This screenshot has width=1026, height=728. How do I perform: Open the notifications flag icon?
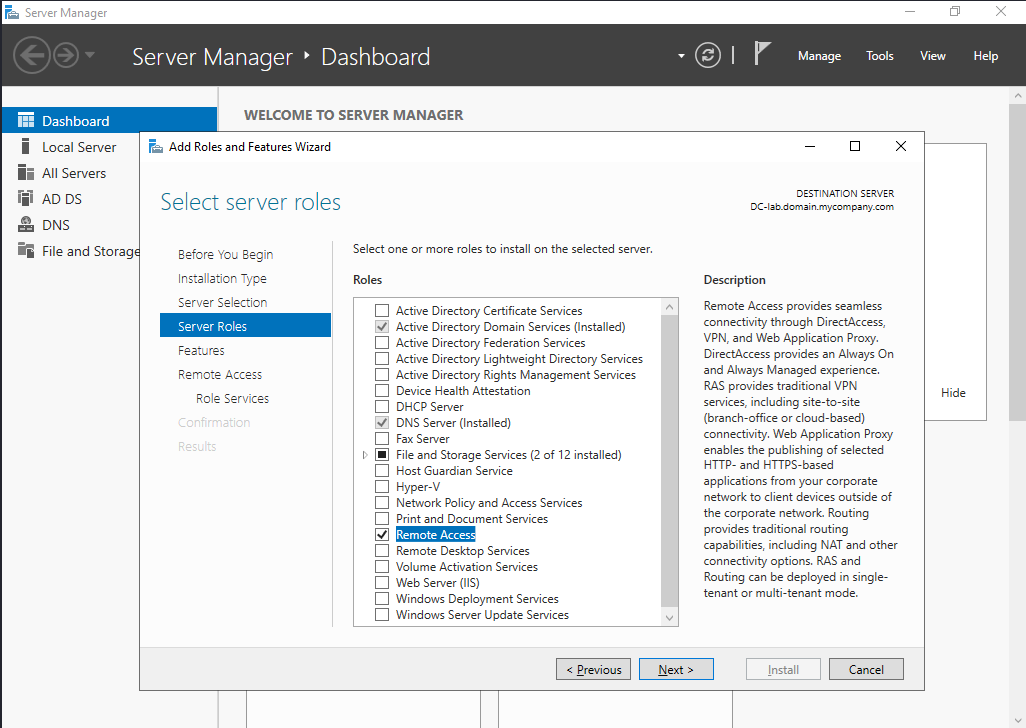pyautogui.click(x=762, y=54)
